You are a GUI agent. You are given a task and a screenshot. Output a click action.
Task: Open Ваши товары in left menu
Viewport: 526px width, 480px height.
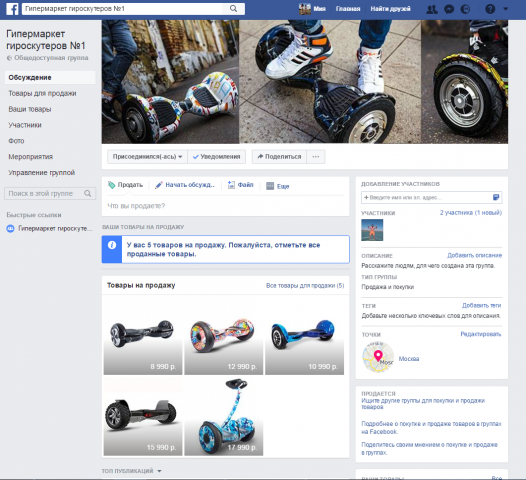(x=30, y=109)
